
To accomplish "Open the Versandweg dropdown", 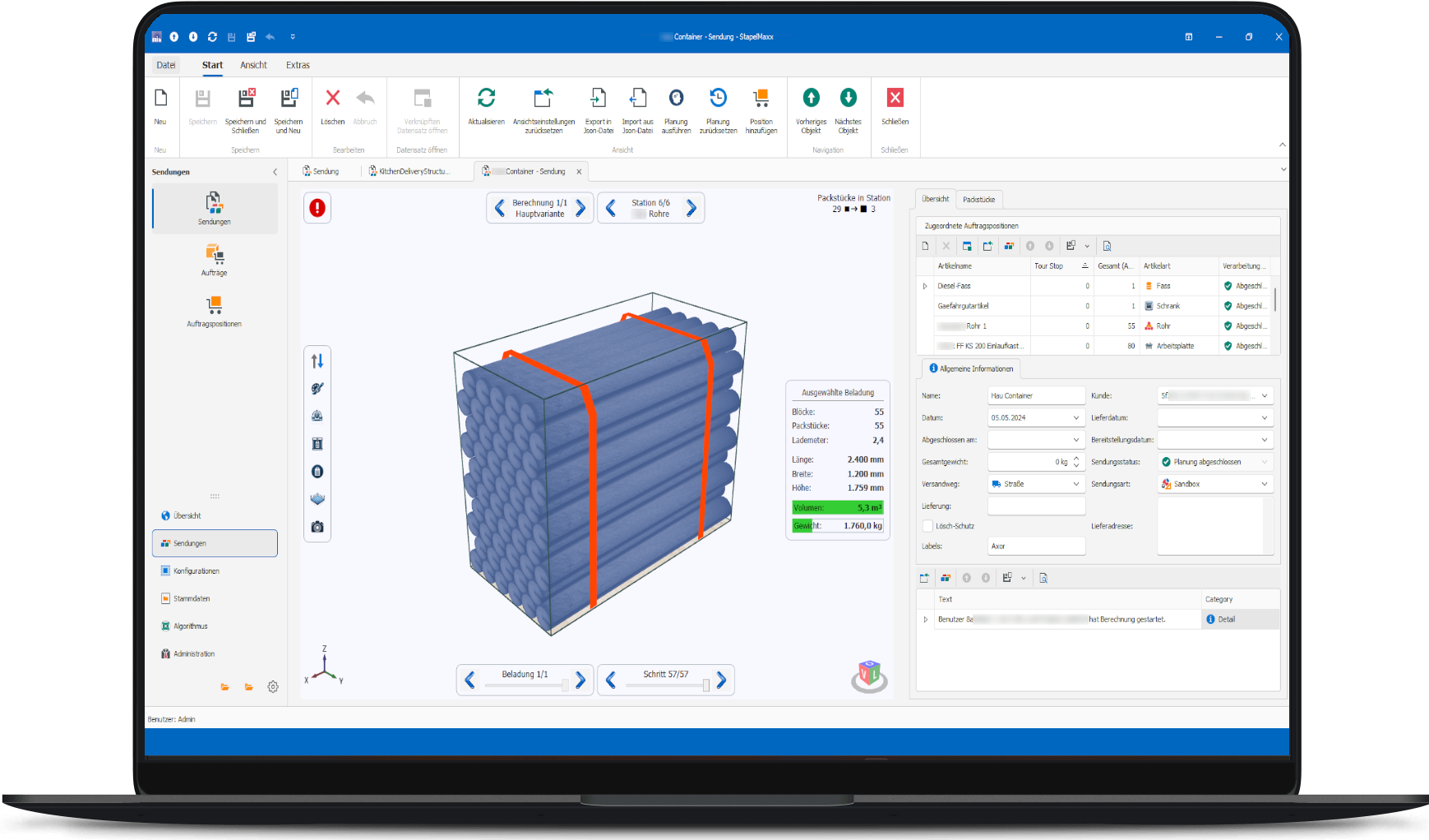I will (x=1075, y=484).
